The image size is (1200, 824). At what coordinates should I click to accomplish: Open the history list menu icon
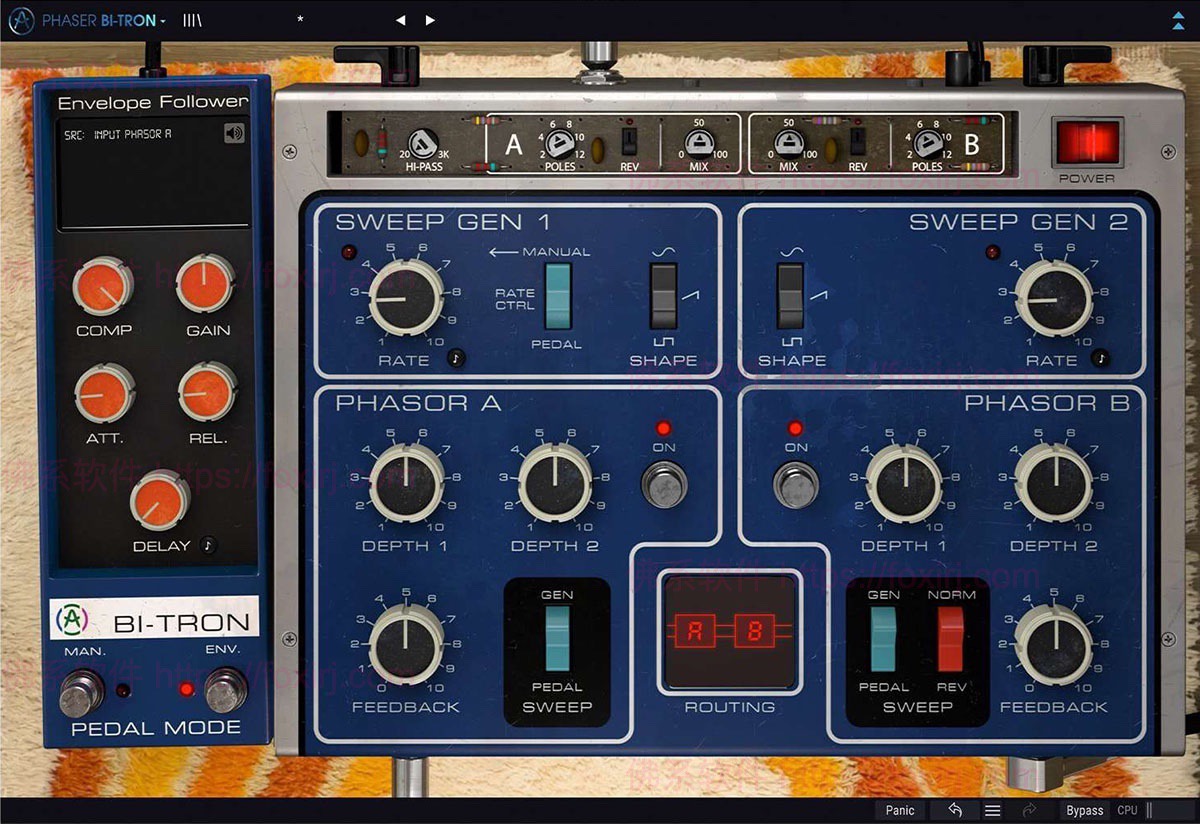[x=992, y=810]
